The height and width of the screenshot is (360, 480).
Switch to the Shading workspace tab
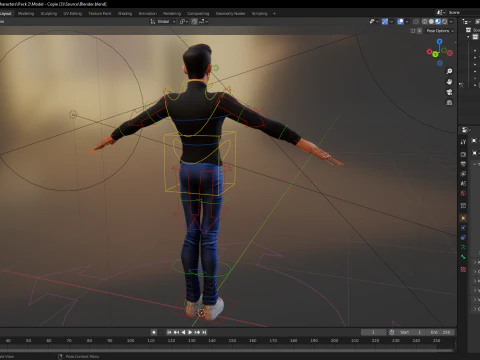tap(125, 13)
